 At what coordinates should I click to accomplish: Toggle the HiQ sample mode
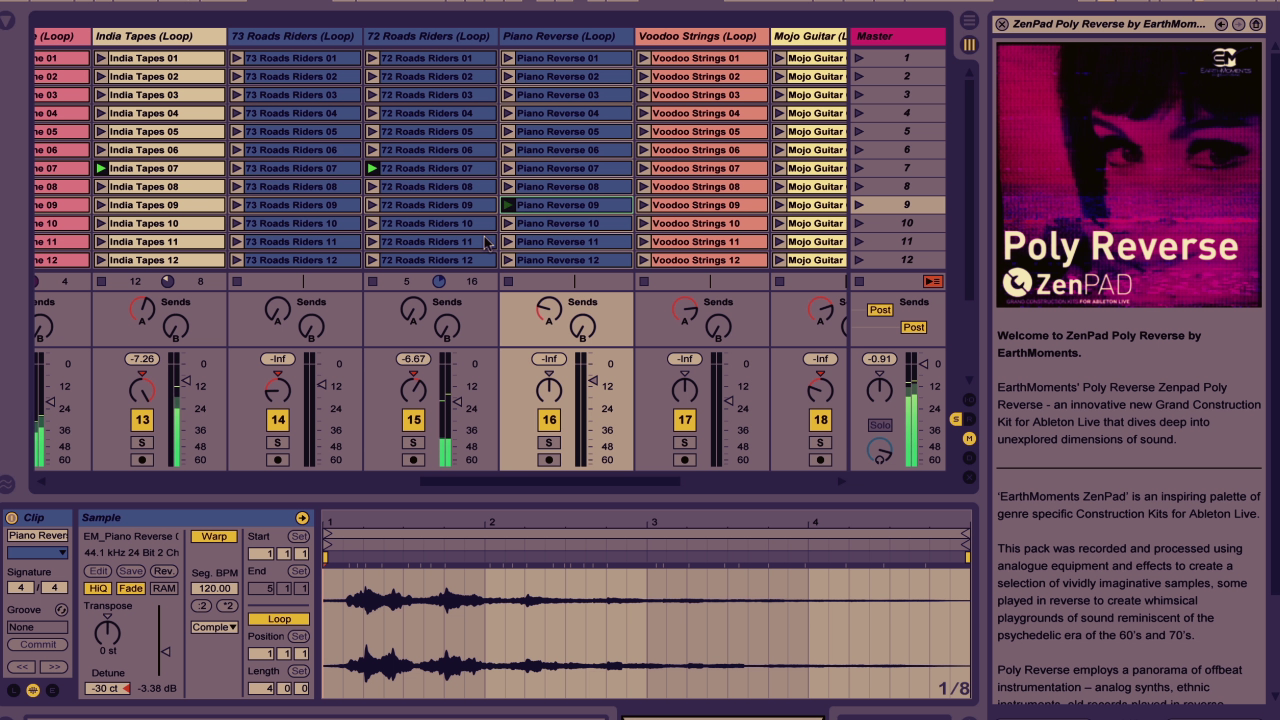click(97, 589)
